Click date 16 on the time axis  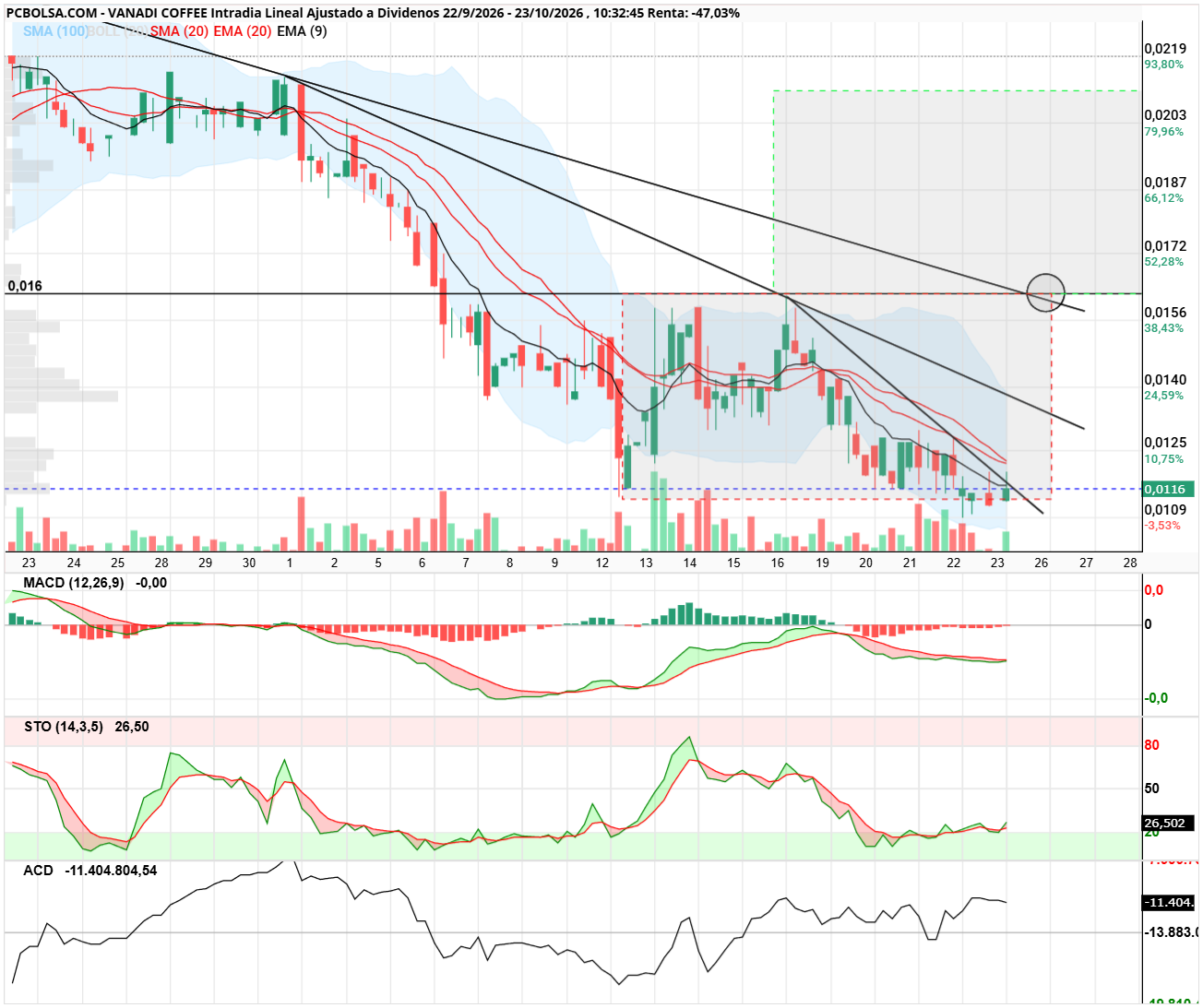click(778, 563)
